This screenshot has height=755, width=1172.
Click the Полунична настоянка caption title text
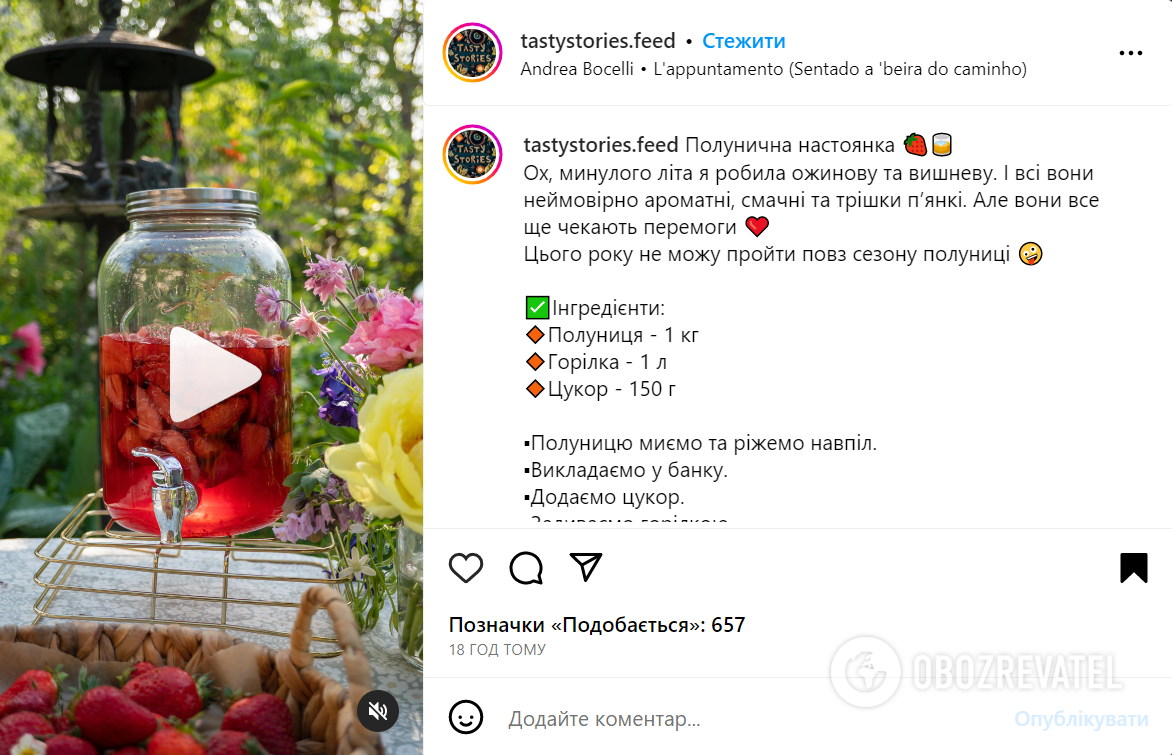point(790,145)
